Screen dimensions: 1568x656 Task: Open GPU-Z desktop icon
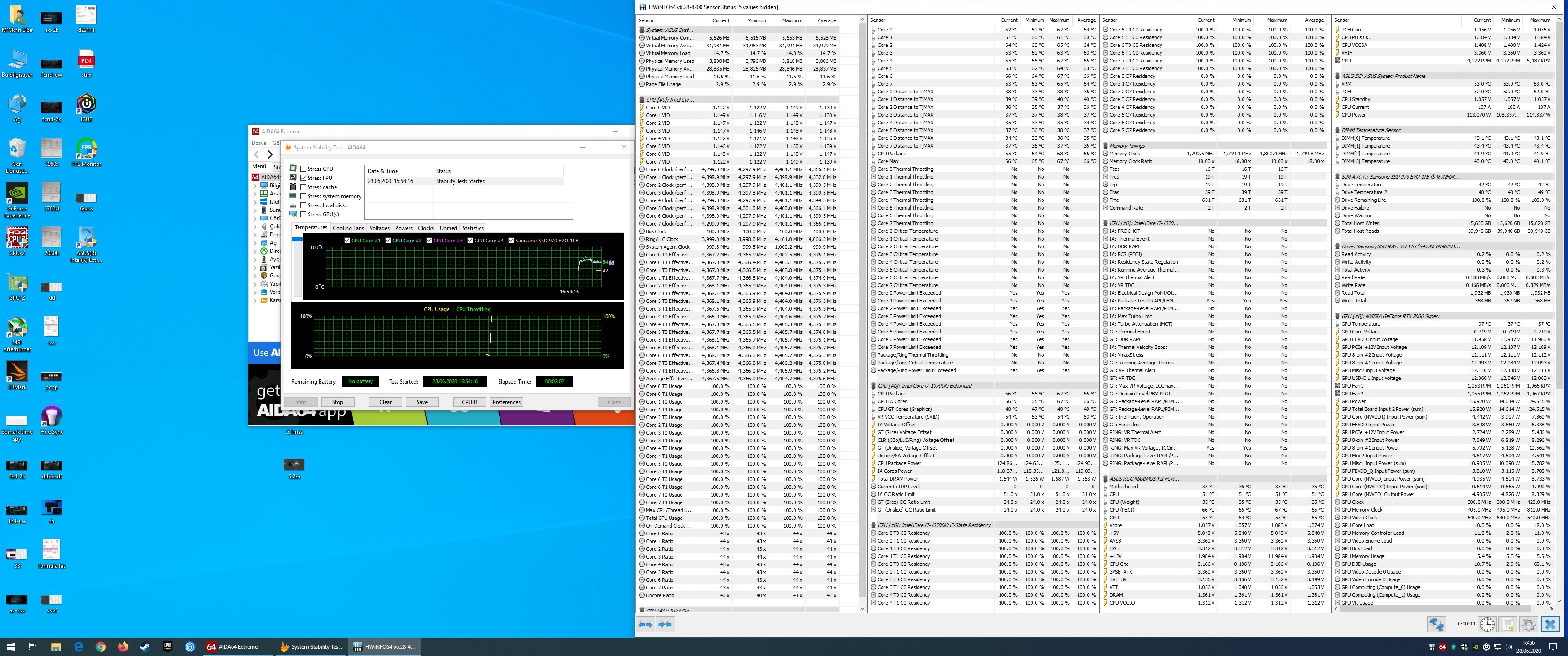tap(17, 287)
